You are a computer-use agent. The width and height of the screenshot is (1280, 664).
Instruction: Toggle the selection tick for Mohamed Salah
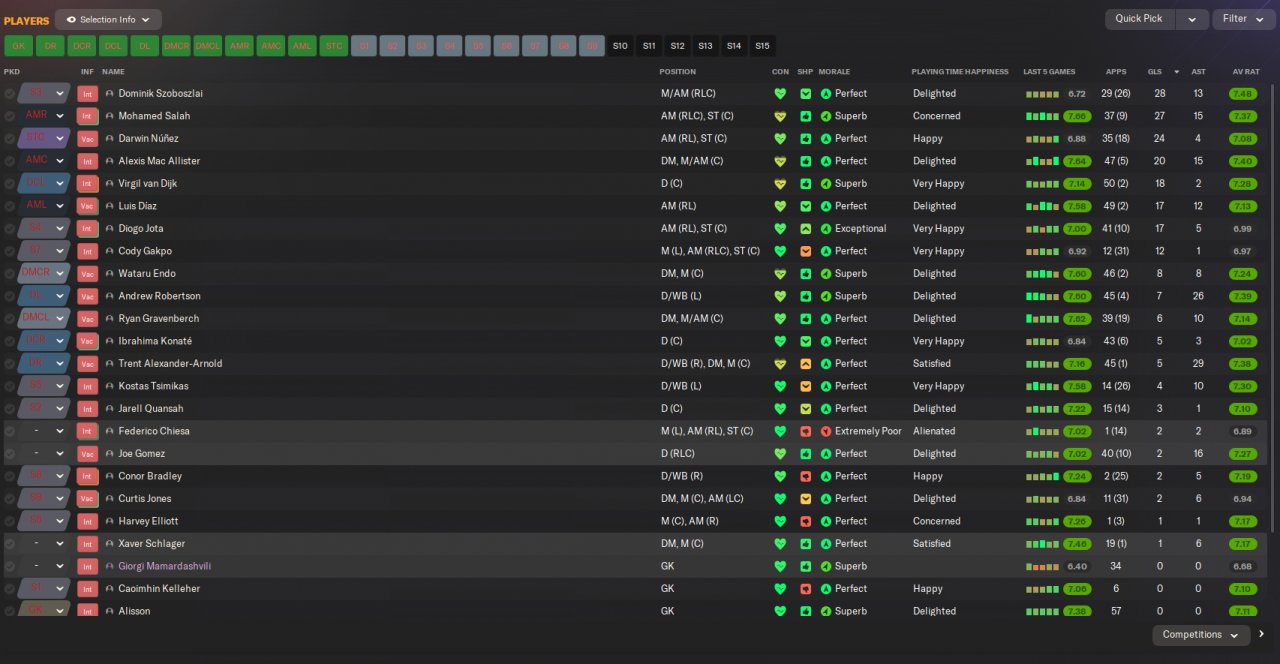tap(10, 116)
